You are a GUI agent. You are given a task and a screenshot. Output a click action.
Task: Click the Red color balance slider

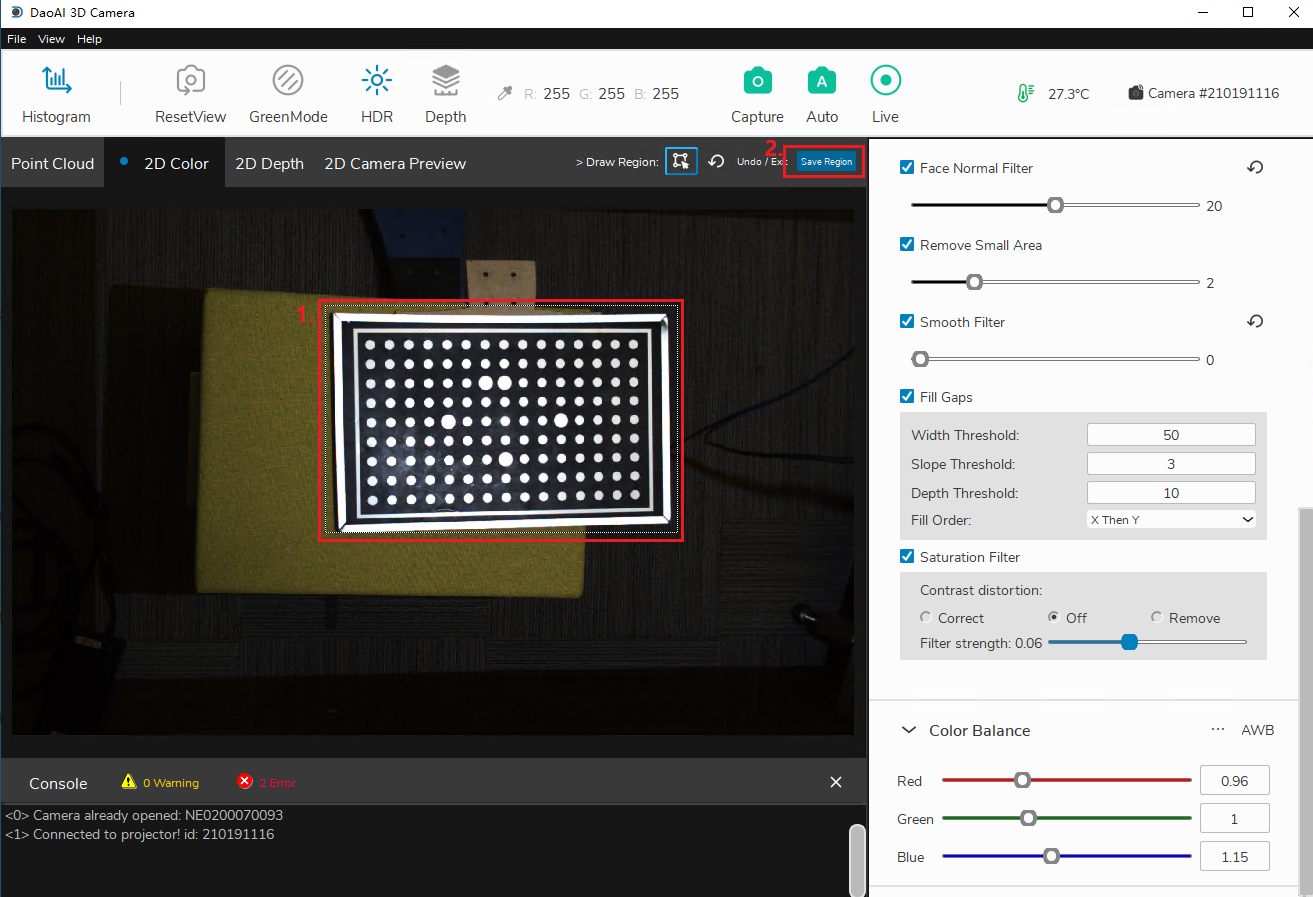pyautogui.click(x=1065, y=780)
